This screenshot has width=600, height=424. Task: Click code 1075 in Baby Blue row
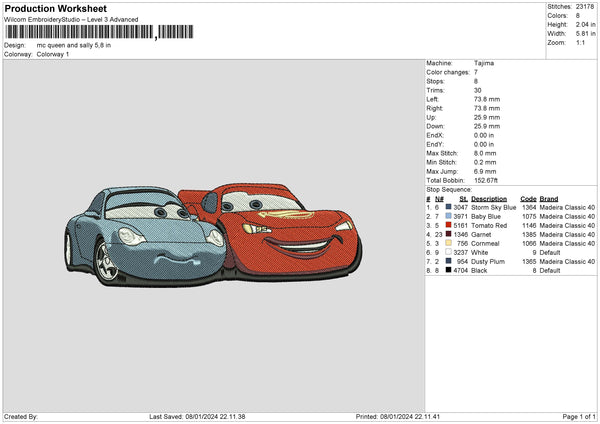[x=529, y=217]
